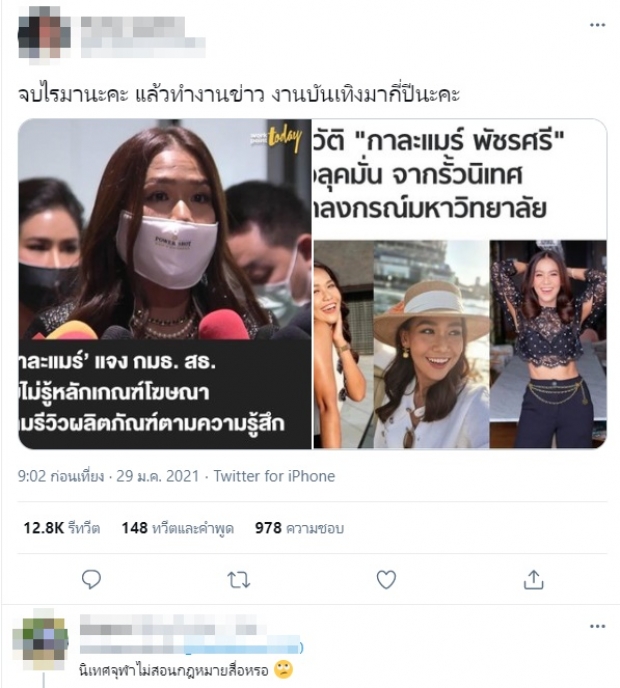The width and height of the screenshot is (620, 688).
Task: Open the right profile collage image
Action: (x=460, y=284)
